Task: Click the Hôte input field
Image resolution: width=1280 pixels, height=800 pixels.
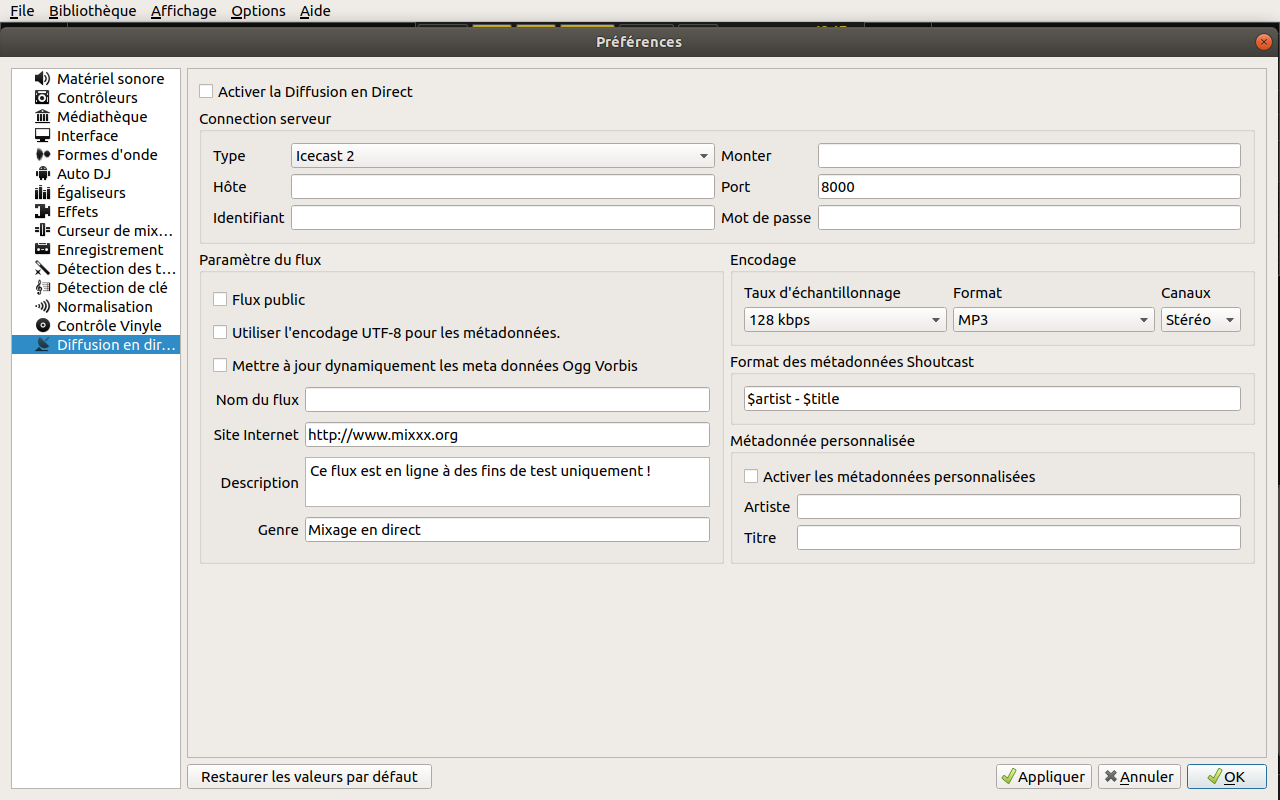Action: (x=502, y=187)
